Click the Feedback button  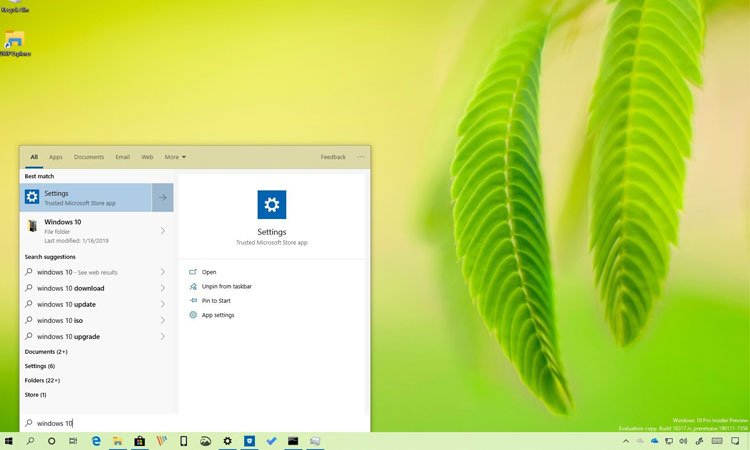(x=333, y=157)
